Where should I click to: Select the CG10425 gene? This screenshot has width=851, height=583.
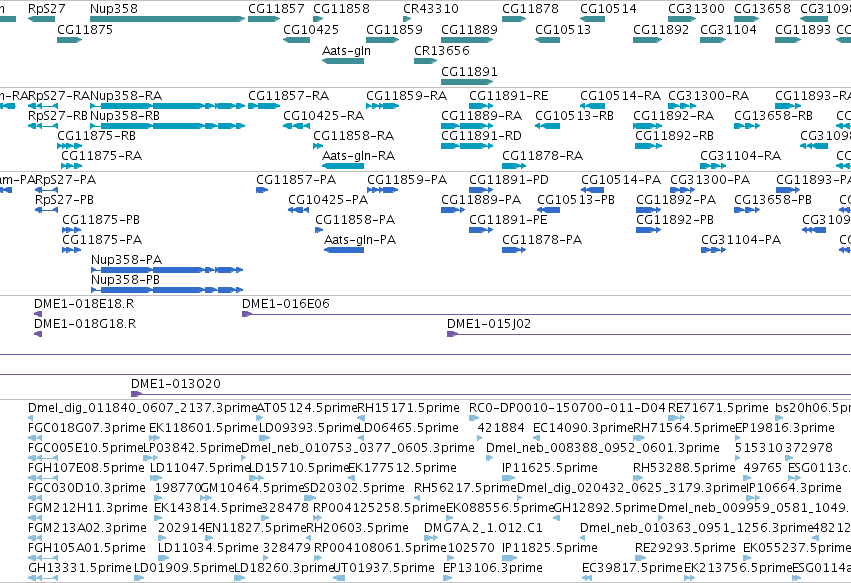coord(296,40)
